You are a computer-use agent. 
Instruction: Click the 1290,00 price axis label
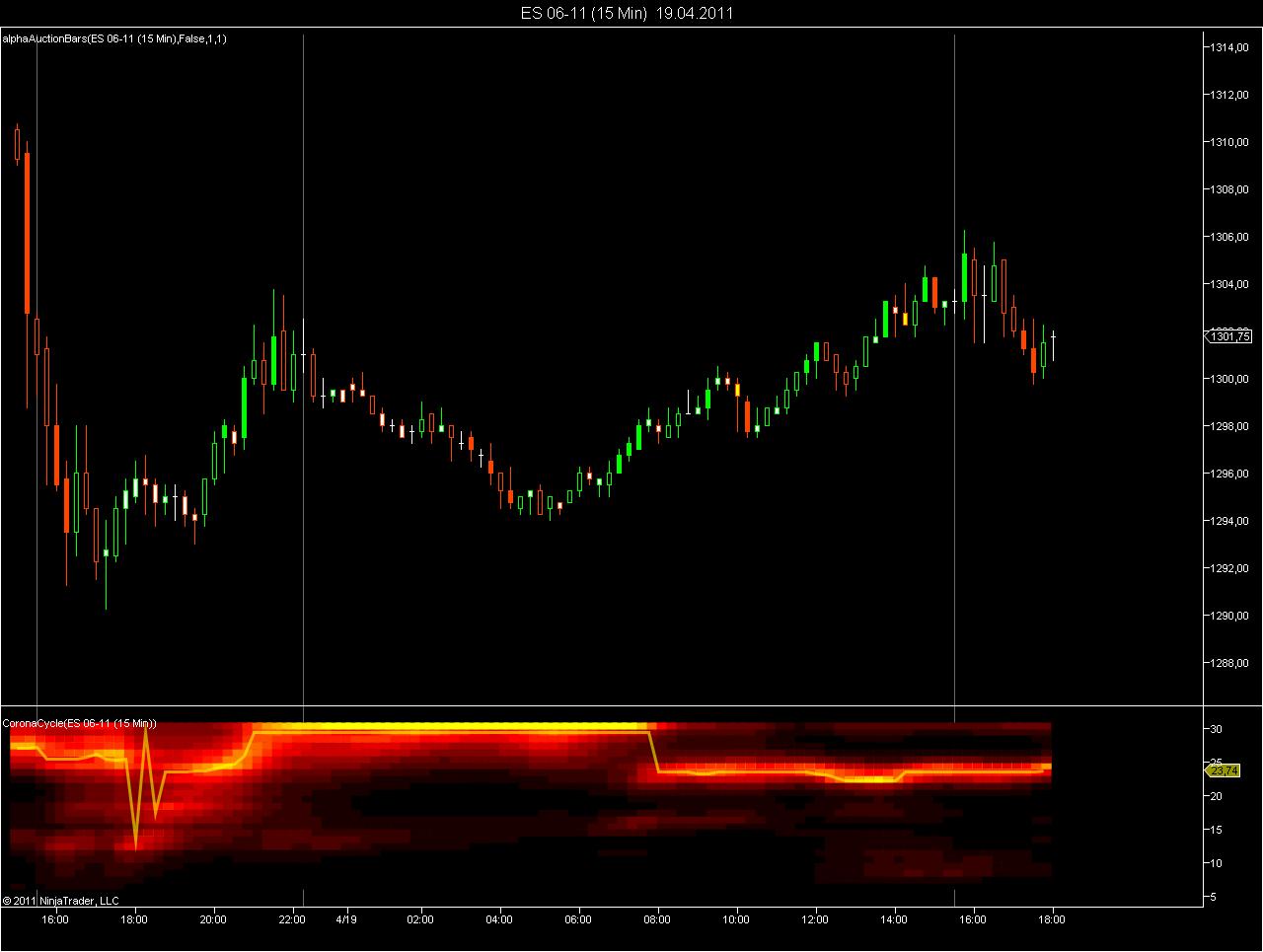tap(1230, 616)
